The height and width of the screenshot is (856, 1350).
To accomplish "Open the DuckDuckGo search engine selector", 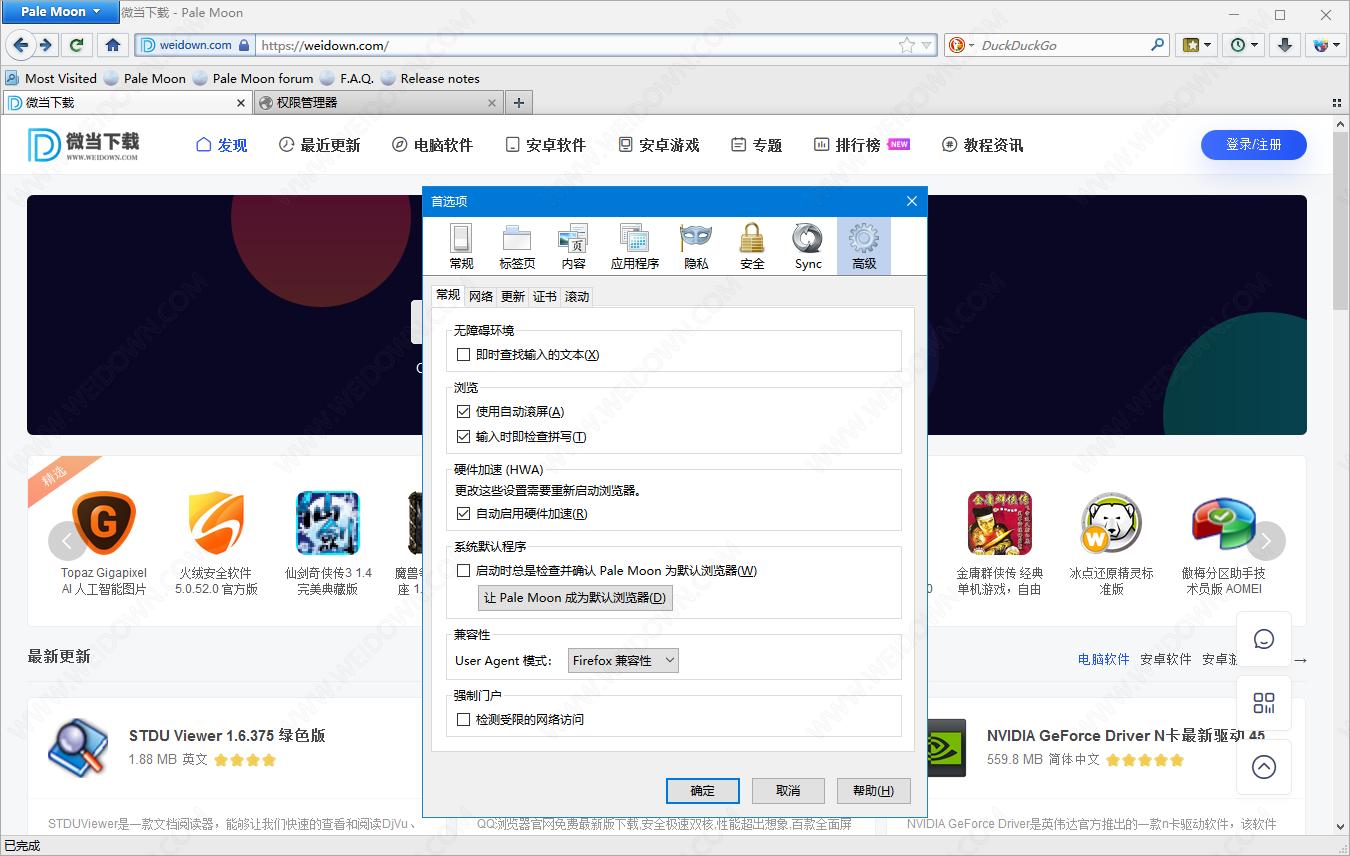I will coord(961,45).
